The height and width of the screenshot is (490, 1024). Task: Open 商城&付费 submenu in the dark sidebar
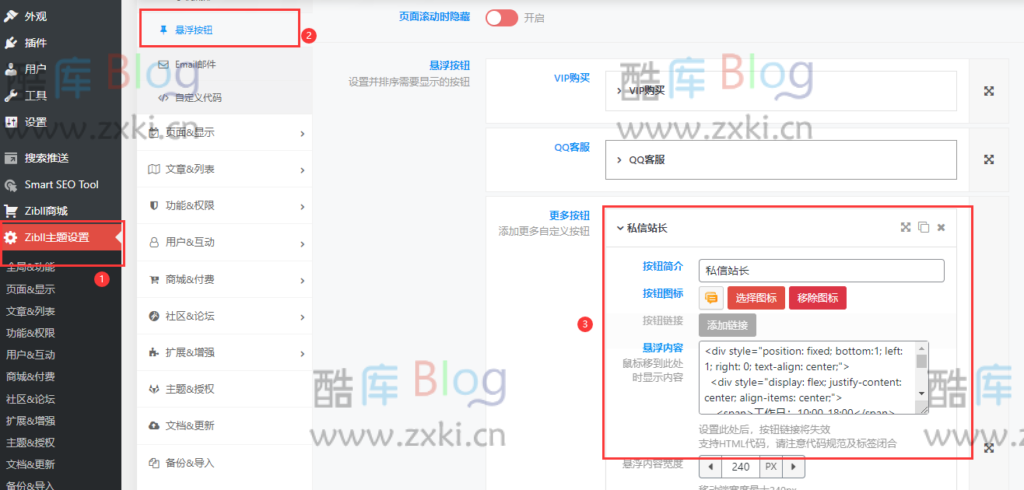(30, 376)
